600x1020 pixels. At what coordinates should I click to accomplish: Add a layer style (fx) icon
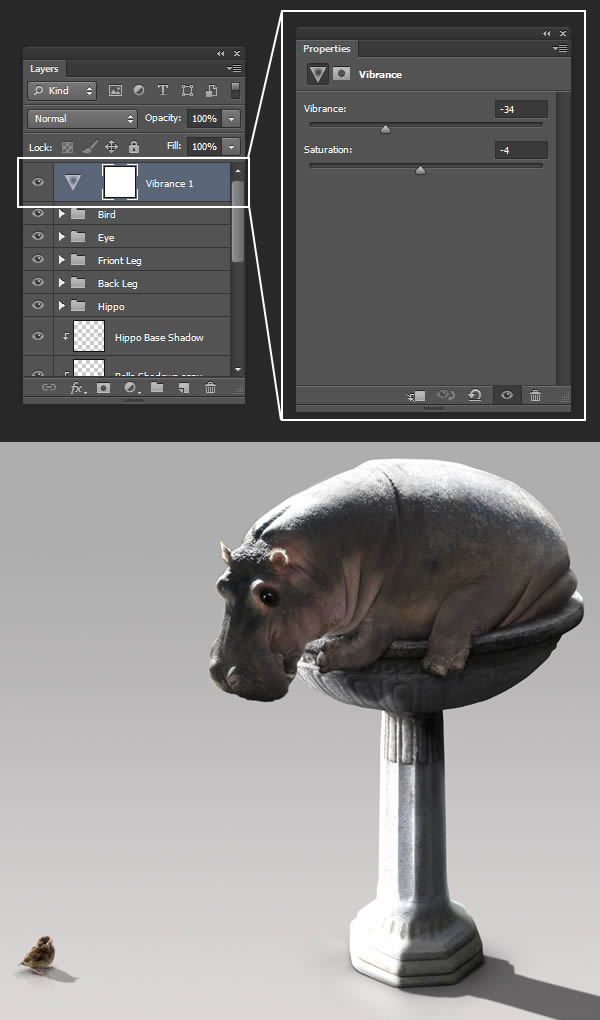[x=77, y=388]
